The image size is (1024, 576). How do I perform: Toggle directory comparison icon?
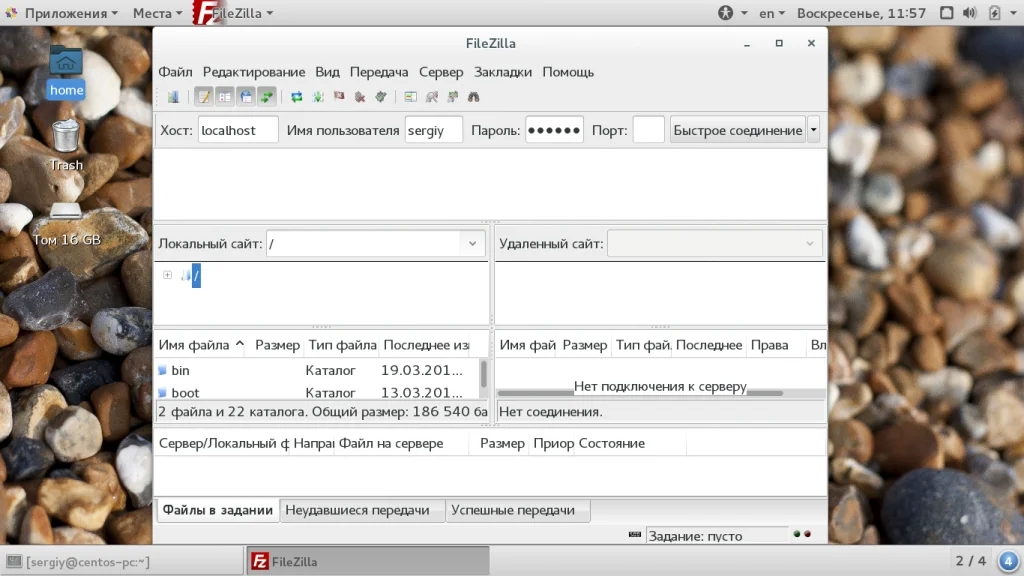[x=432, y=97]
